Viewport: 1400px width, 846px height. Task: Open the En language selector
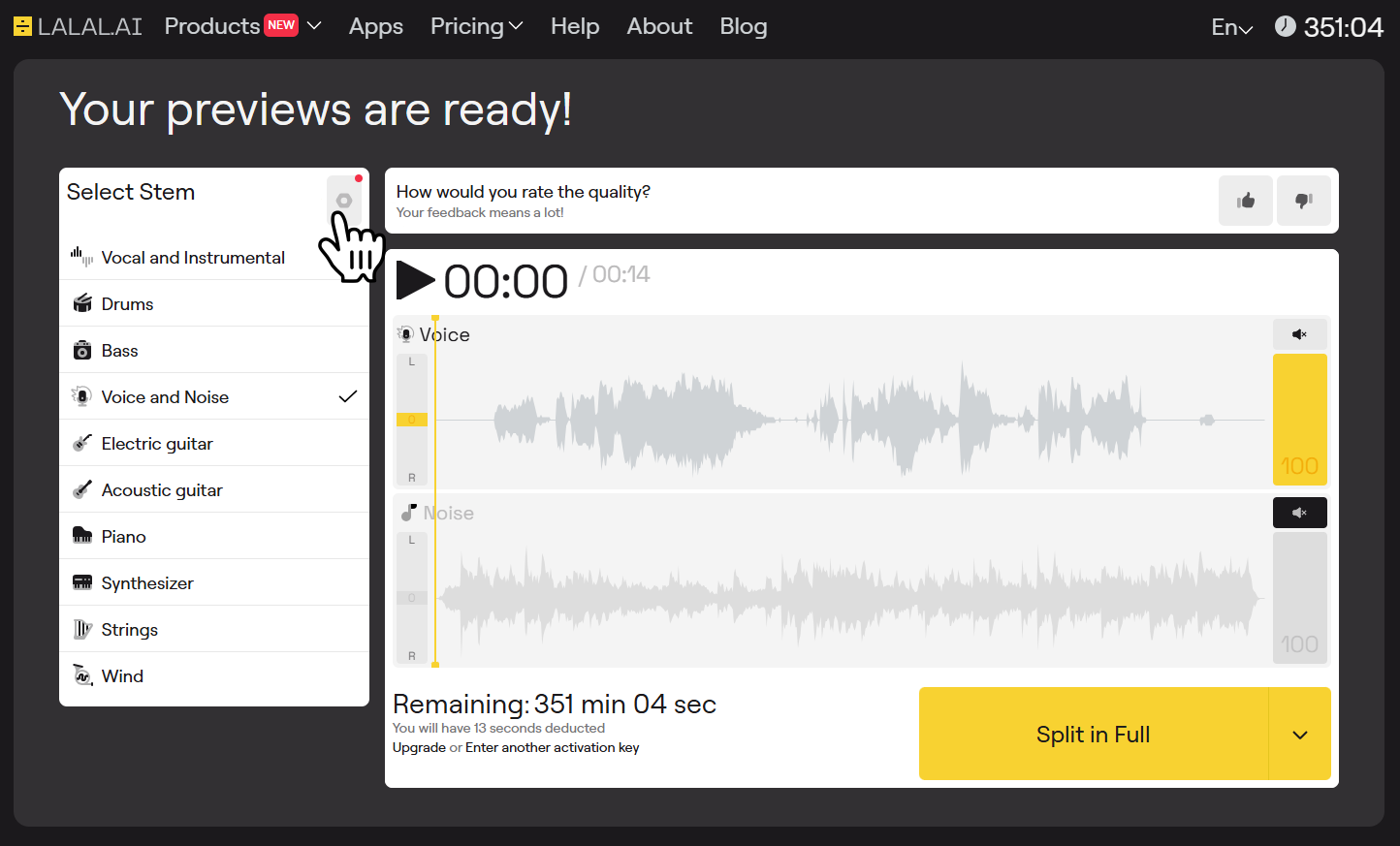(1231, 27)
